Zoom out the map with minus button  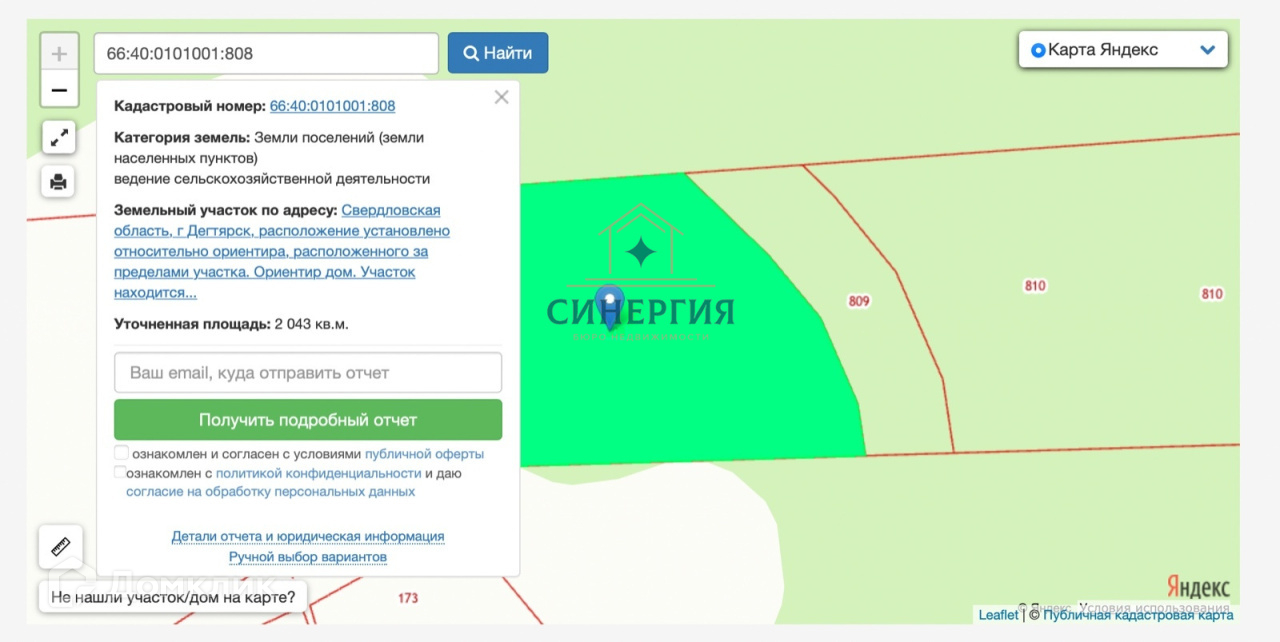pos(59,90)
